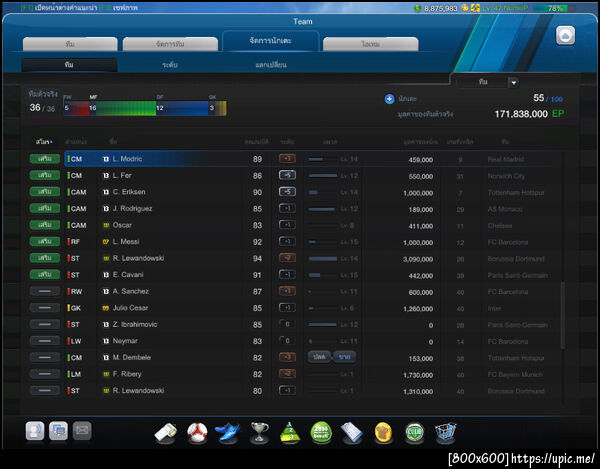Click the XP progress bar on L. Modric row

[323, 159]
